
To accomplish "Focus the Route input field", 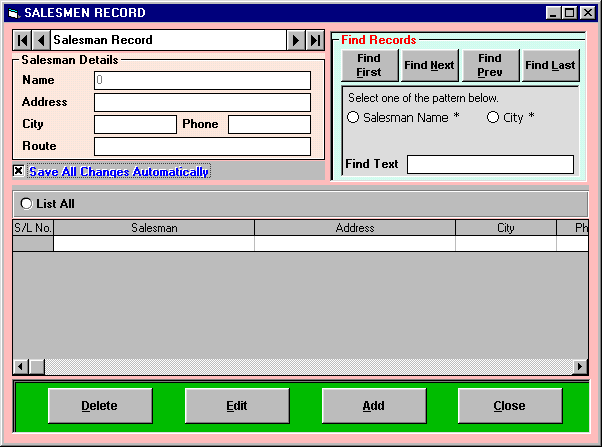I will pos(202,146).
